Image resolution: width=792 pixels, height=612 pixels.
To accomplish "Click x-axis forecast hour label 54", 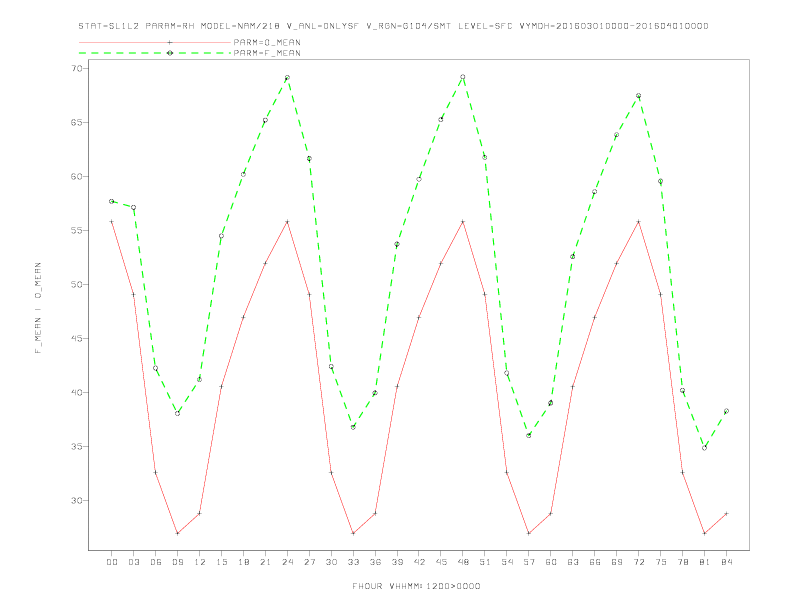I will point(507,562).
